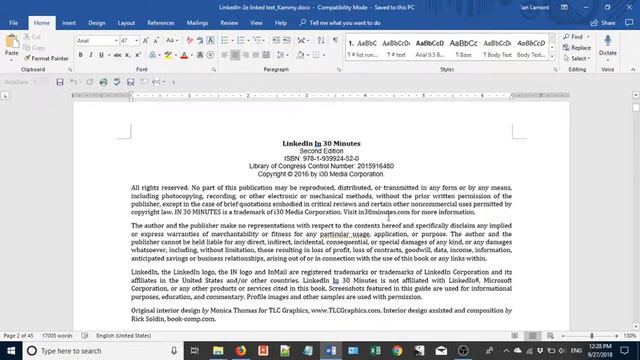Switch to Read Mode view in status bar
This screenshot has height=360, width=640.
515,336
